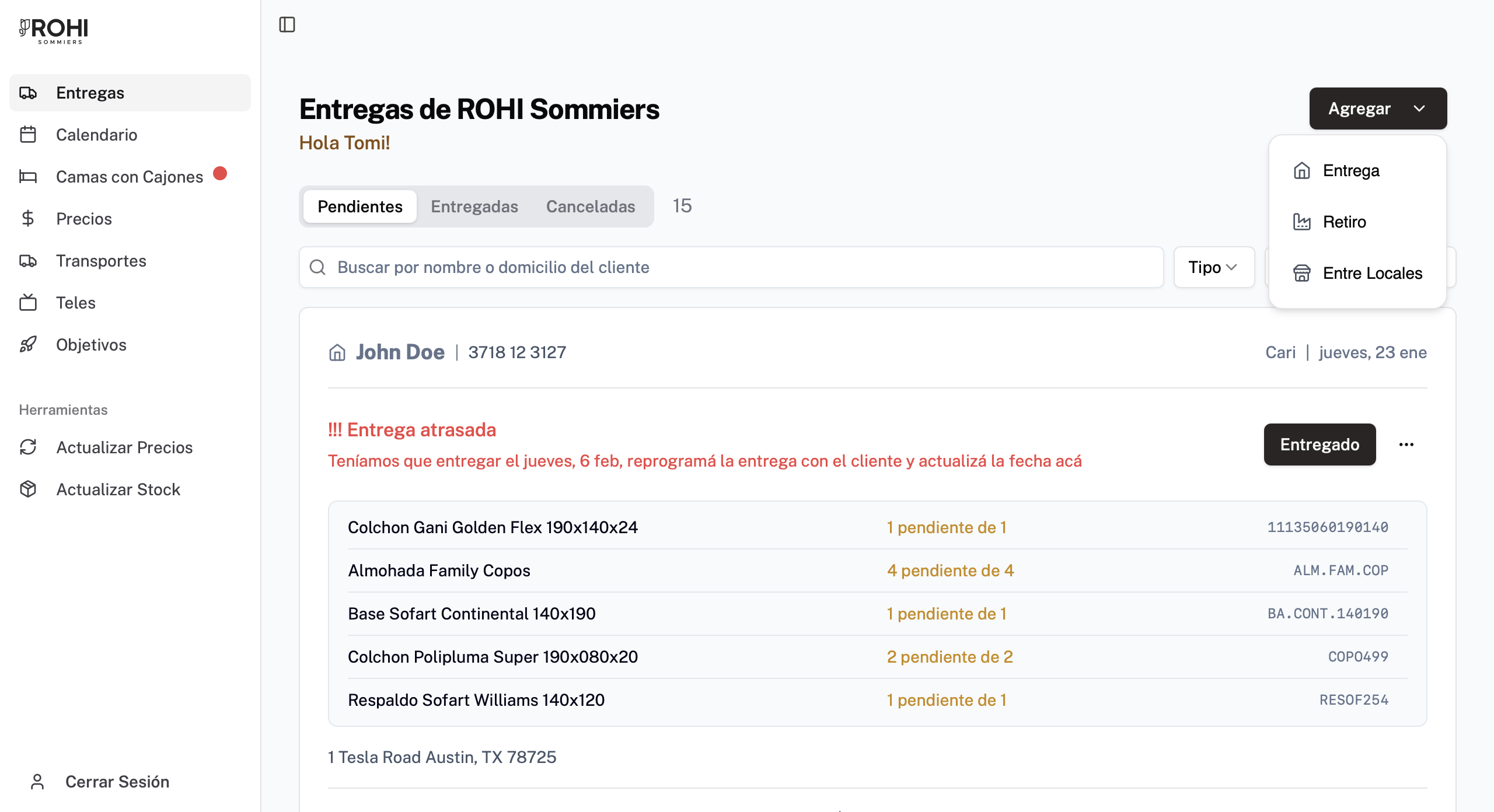This screenshot has height=812, width=1494.
Task: Click SKU code RESOF254
Action: click(1355, 700)
